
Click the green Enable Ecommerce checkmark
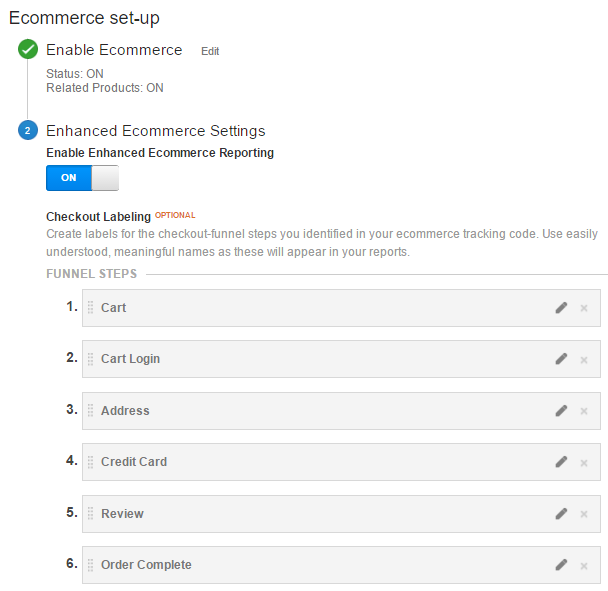pos(28,49)
